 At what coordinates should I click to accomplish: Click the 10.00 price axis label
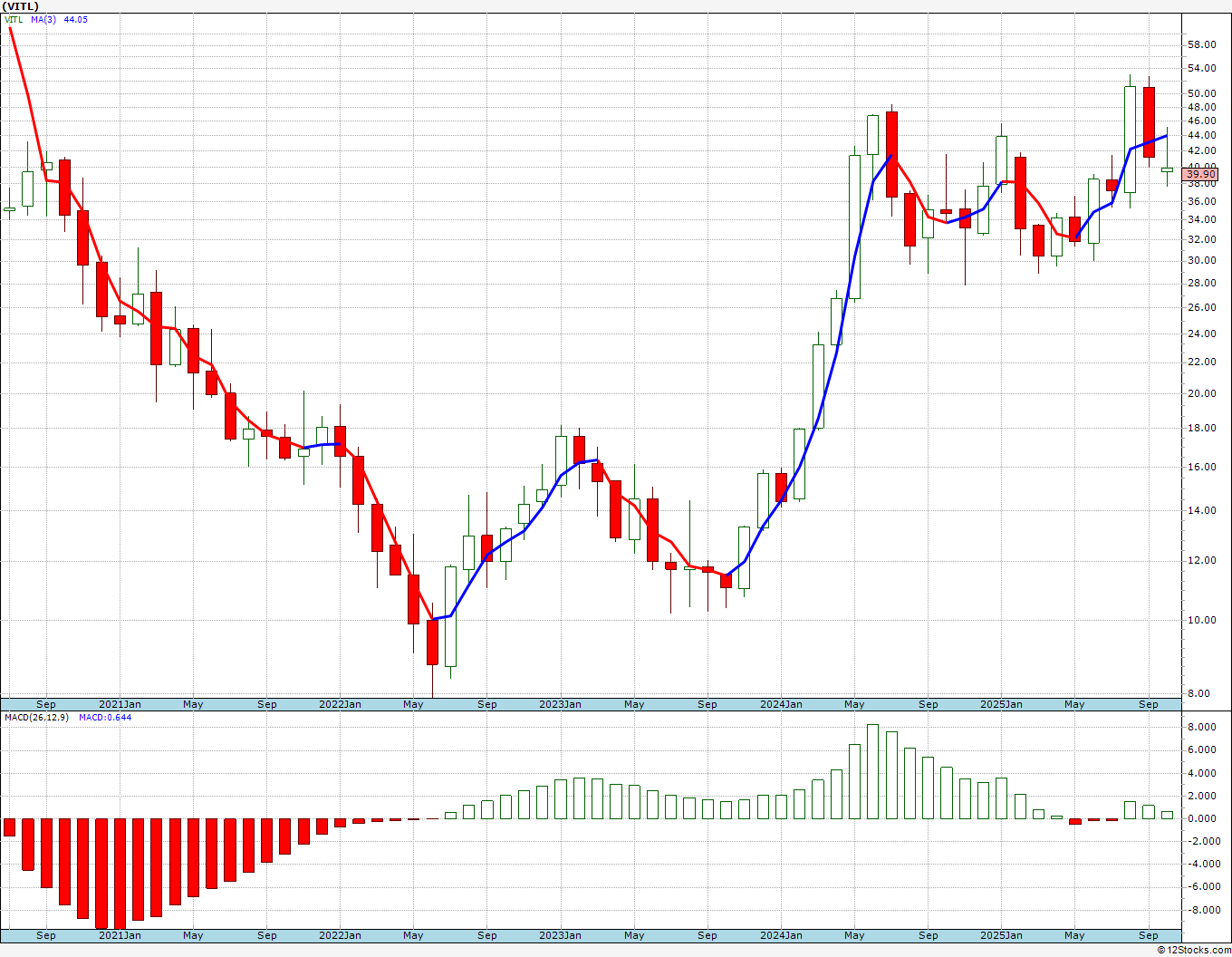[1201, 620]
